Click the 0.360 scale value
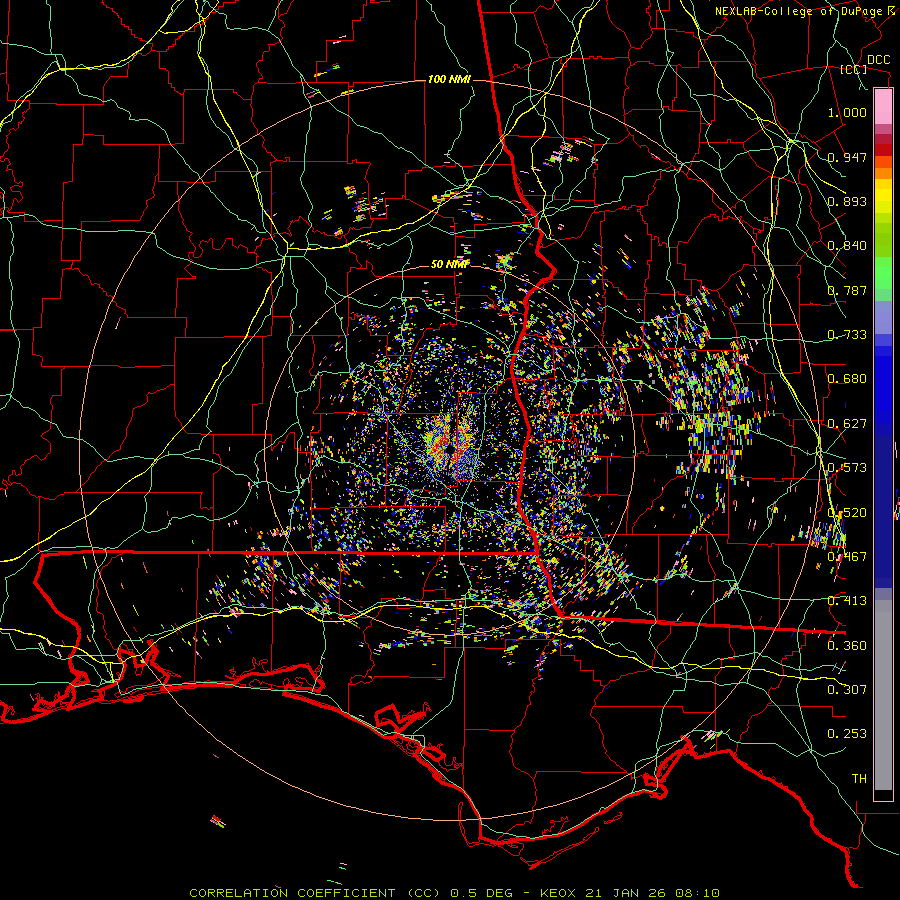Viewport: 900px width, 900px height. [847, 646]
